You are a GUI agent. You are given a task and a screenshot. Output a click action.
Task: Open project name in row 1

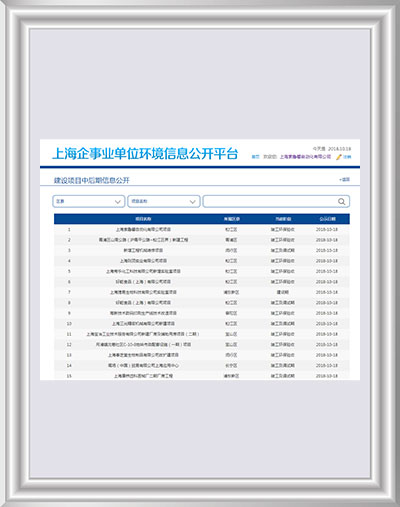tap(143, 229)
